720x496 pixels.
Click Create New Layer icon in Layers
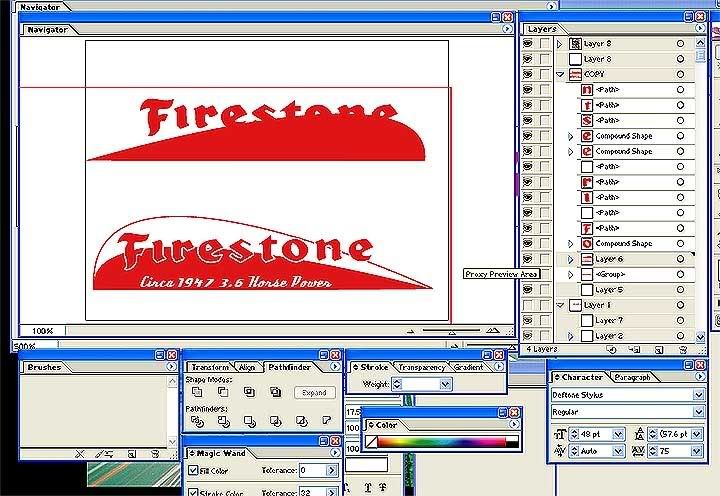pos(659,350)
